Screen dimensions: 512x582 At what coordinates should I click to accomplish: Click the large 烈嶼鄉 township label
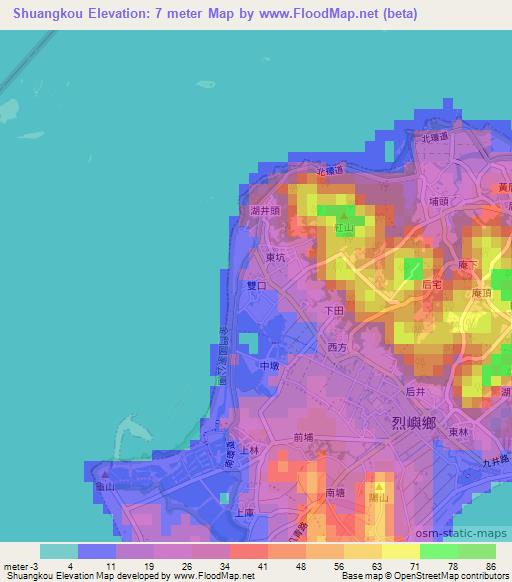tap(414, 423)
